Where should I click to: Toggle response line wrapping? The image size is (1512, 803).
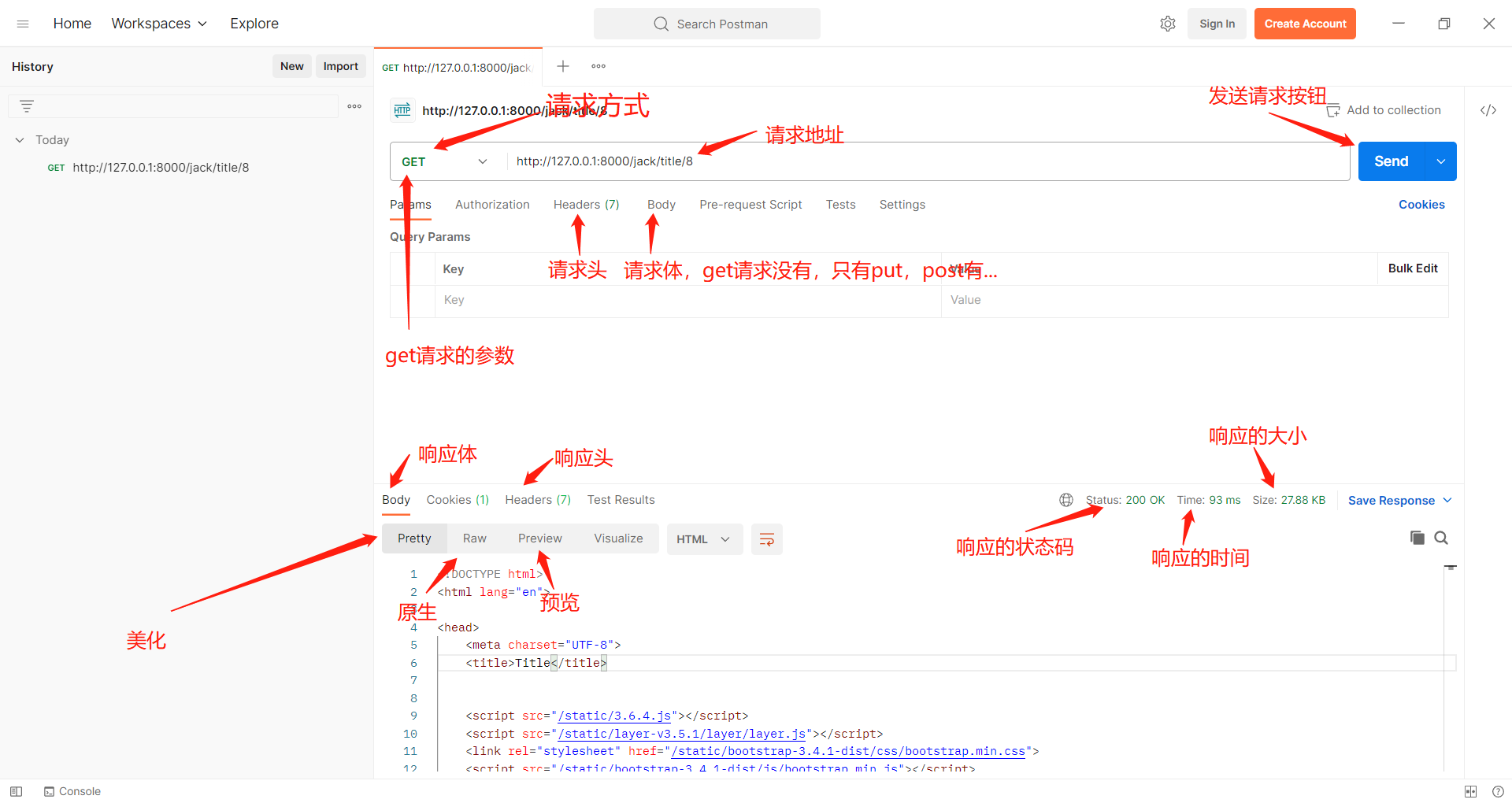(767, 539)
